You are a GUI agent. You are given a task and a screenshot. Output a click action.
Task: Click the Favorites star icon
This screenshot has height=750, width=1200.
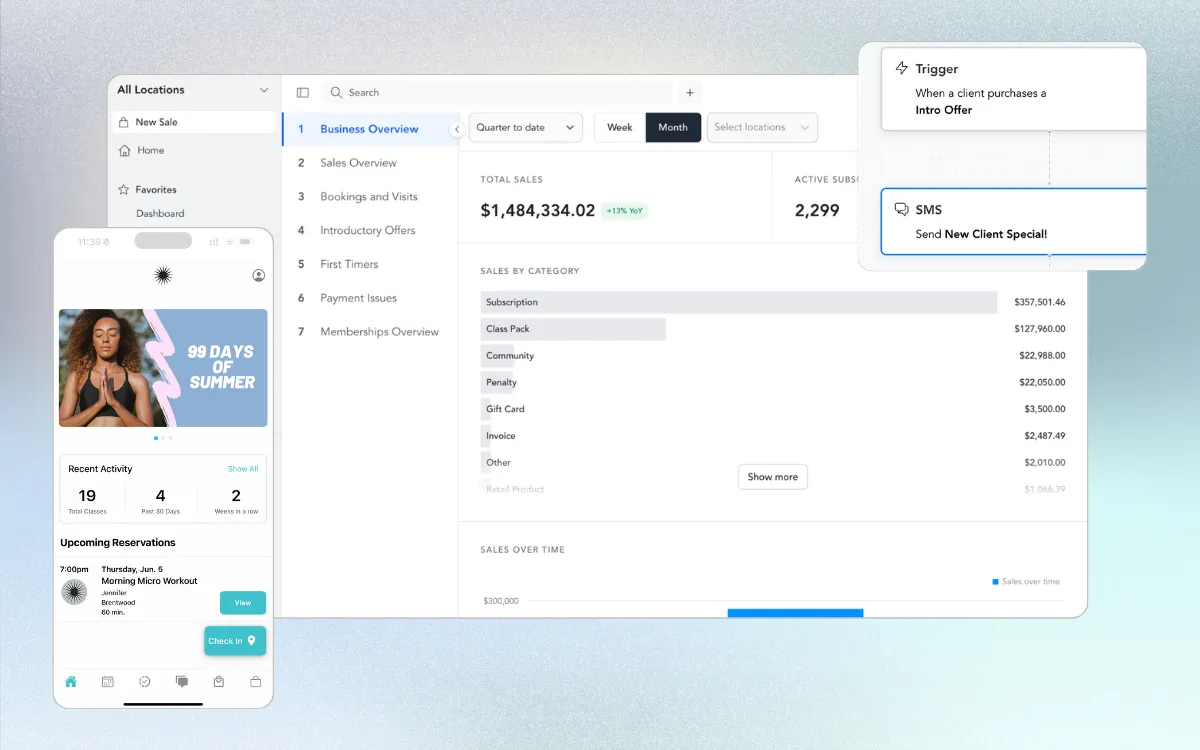pyautogui.click(x=124, y=189)
